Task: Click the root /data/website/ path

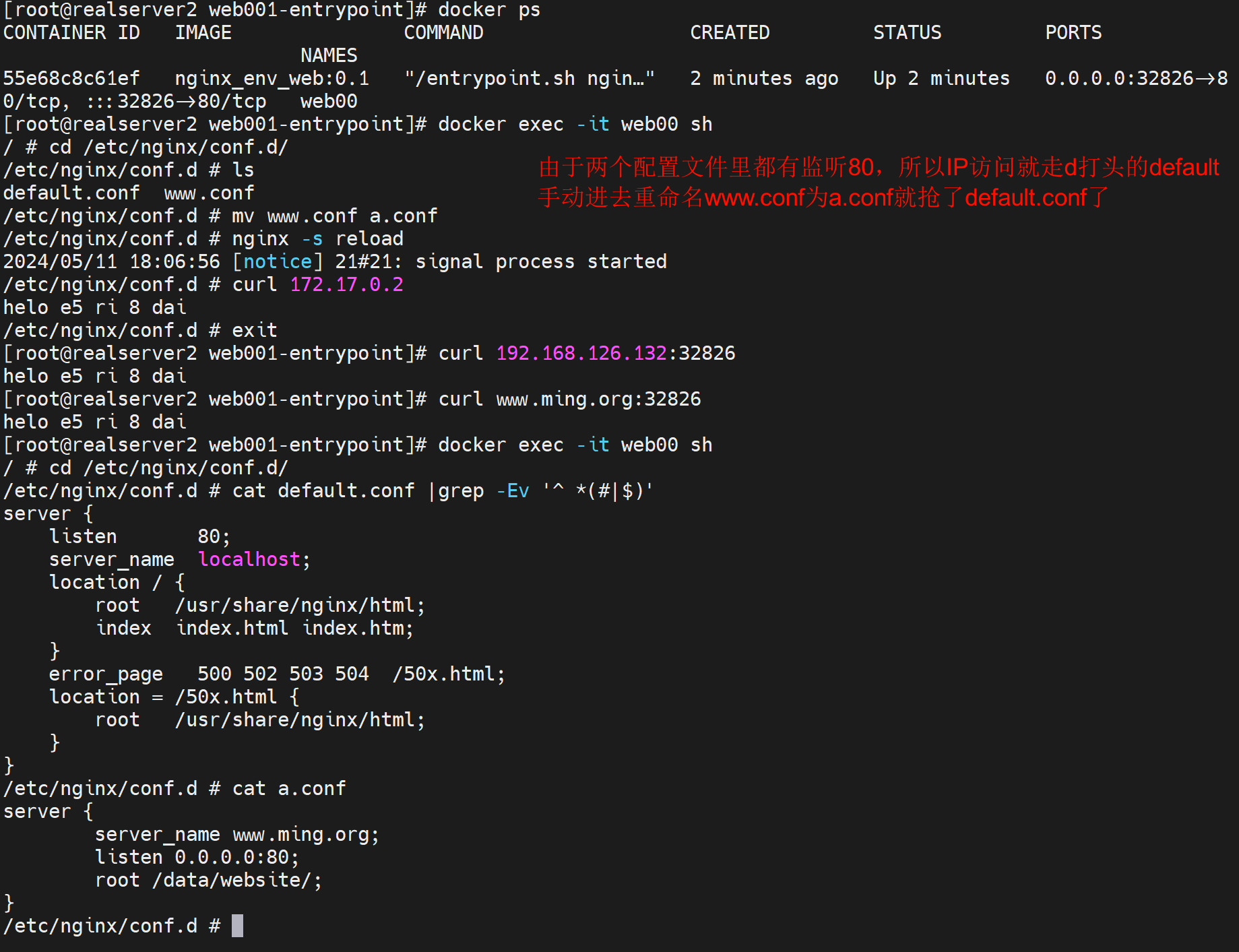Action: pos(208,879)
